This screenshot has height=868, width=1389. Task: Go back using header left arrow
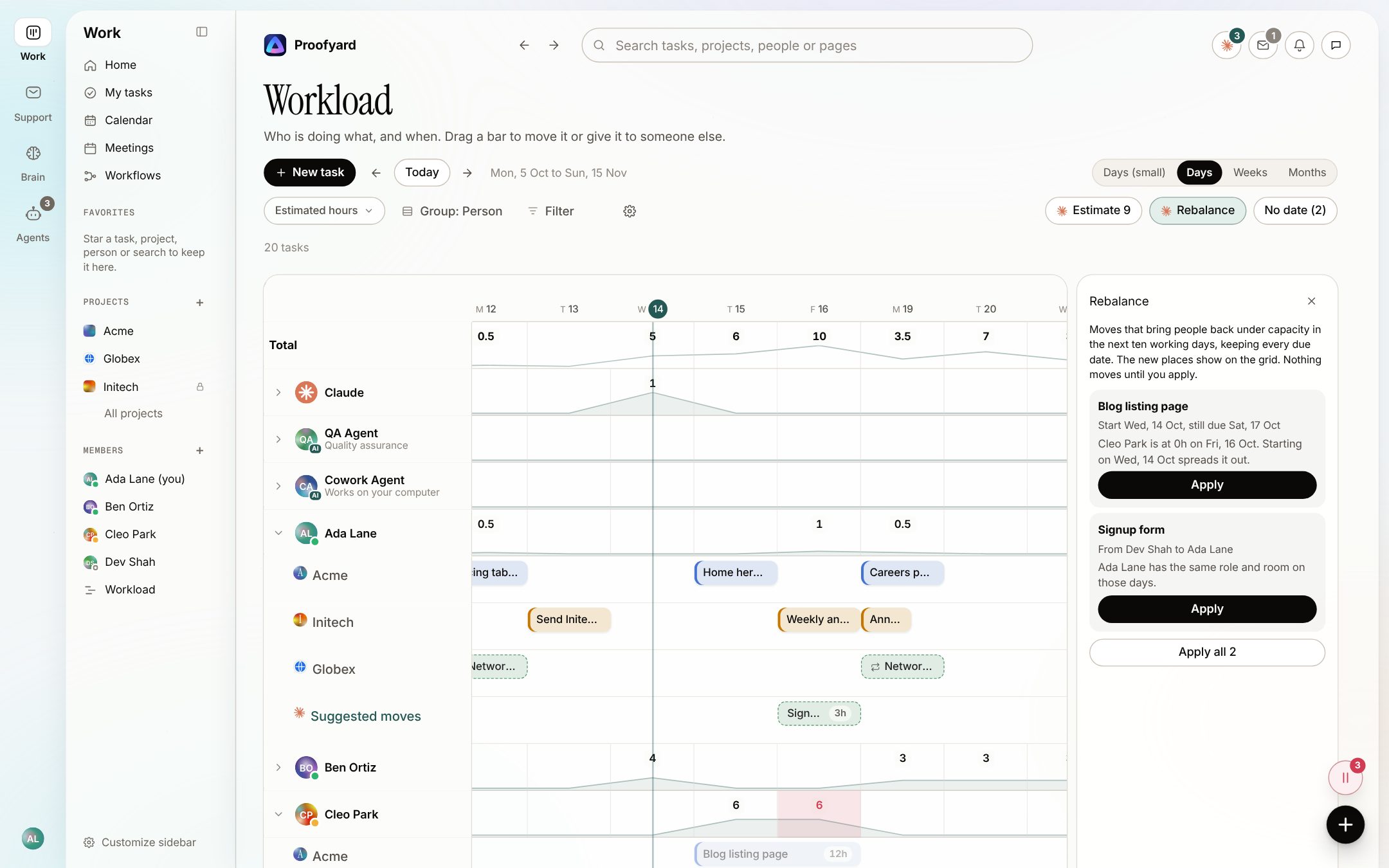pos(524,45)
